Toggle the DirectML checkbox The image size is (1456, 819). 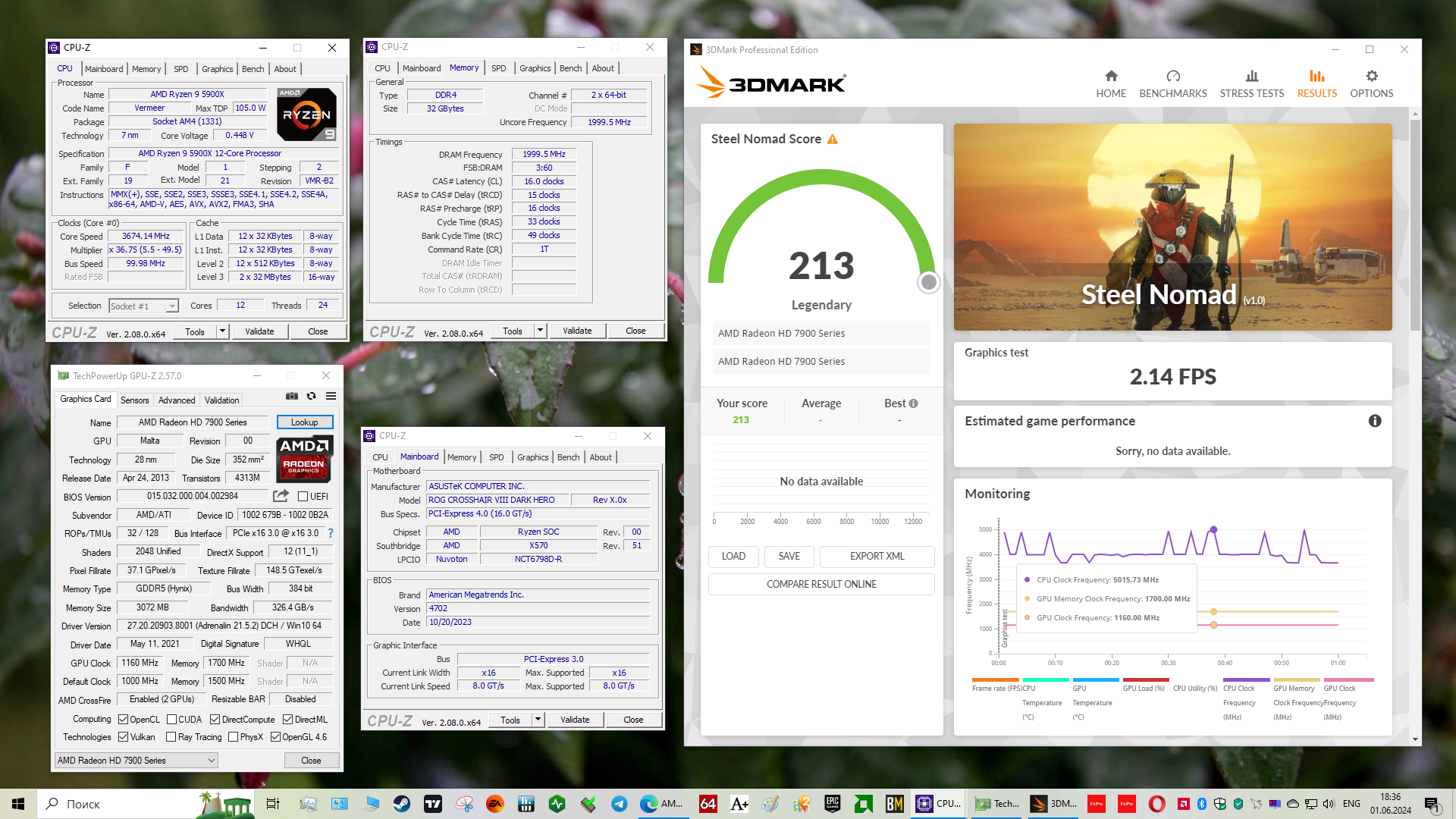tap(288, 720)
